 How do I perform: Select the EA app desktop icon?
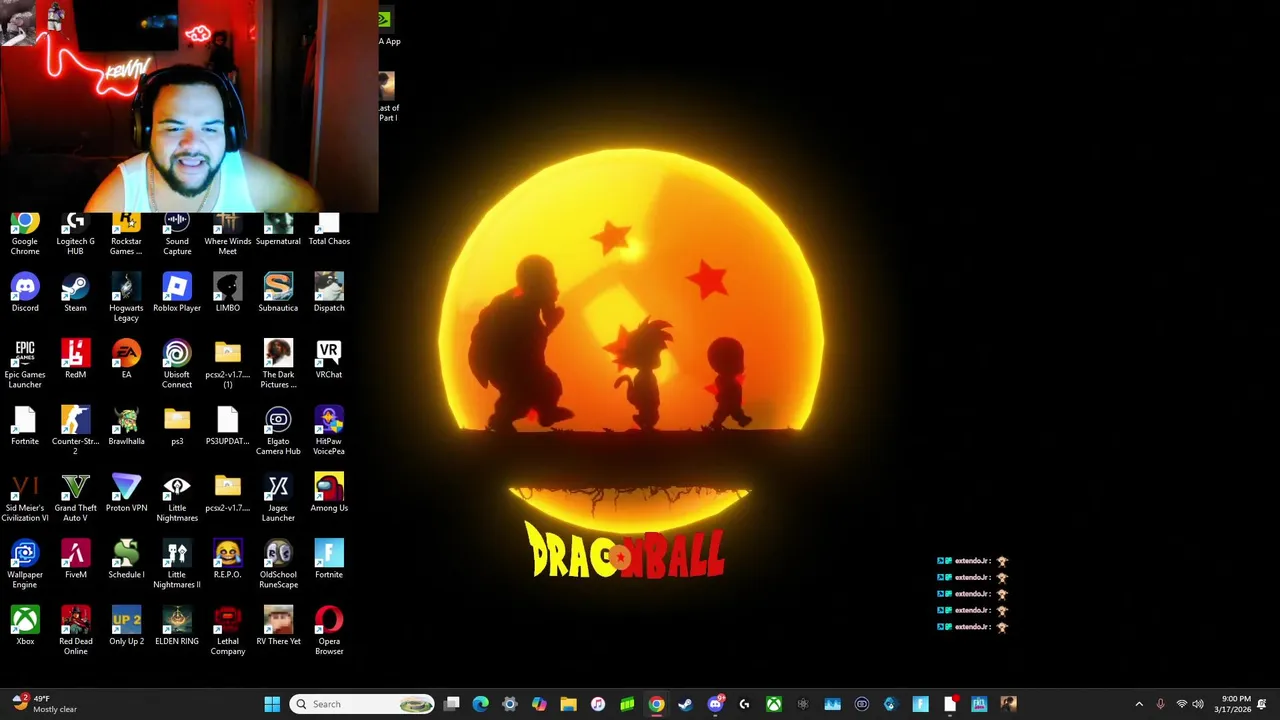point(126,359)
